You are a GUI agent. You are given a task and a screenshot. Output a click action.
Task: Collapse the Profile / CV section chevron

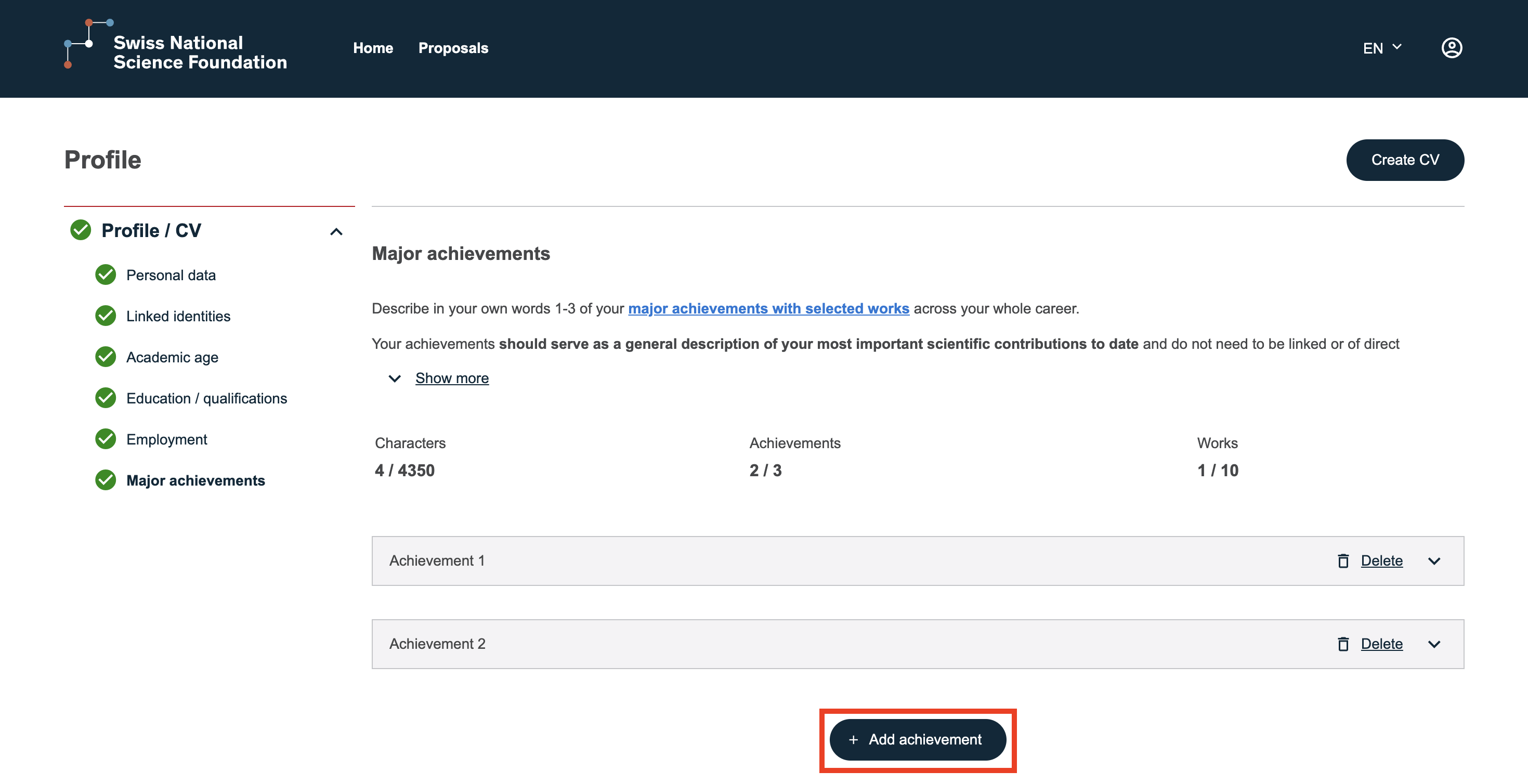click(336, 231)
